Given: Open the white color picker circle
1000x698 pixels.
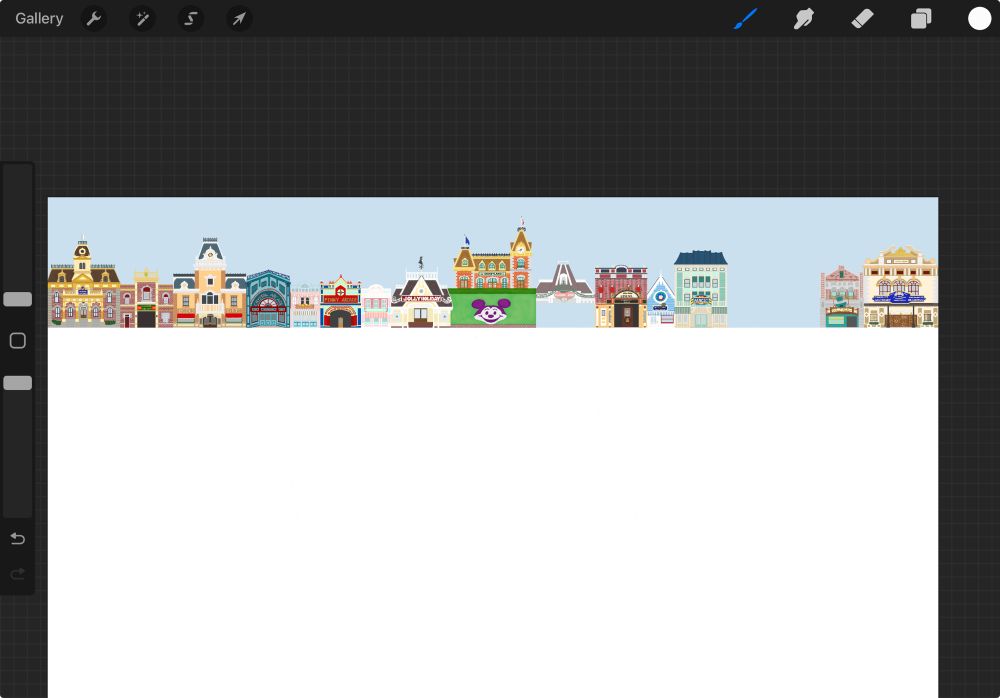Looking at the screenshot, I should pos(980,19).
